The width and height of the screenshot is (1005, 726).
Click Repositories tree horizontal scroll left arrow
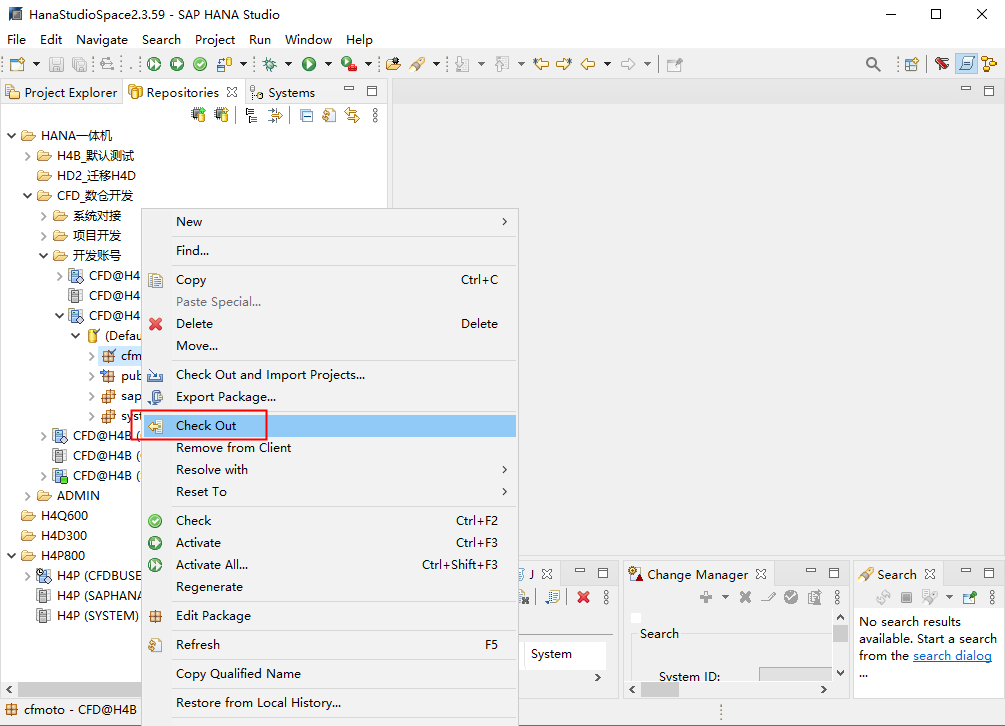click(x=9, y=689)
